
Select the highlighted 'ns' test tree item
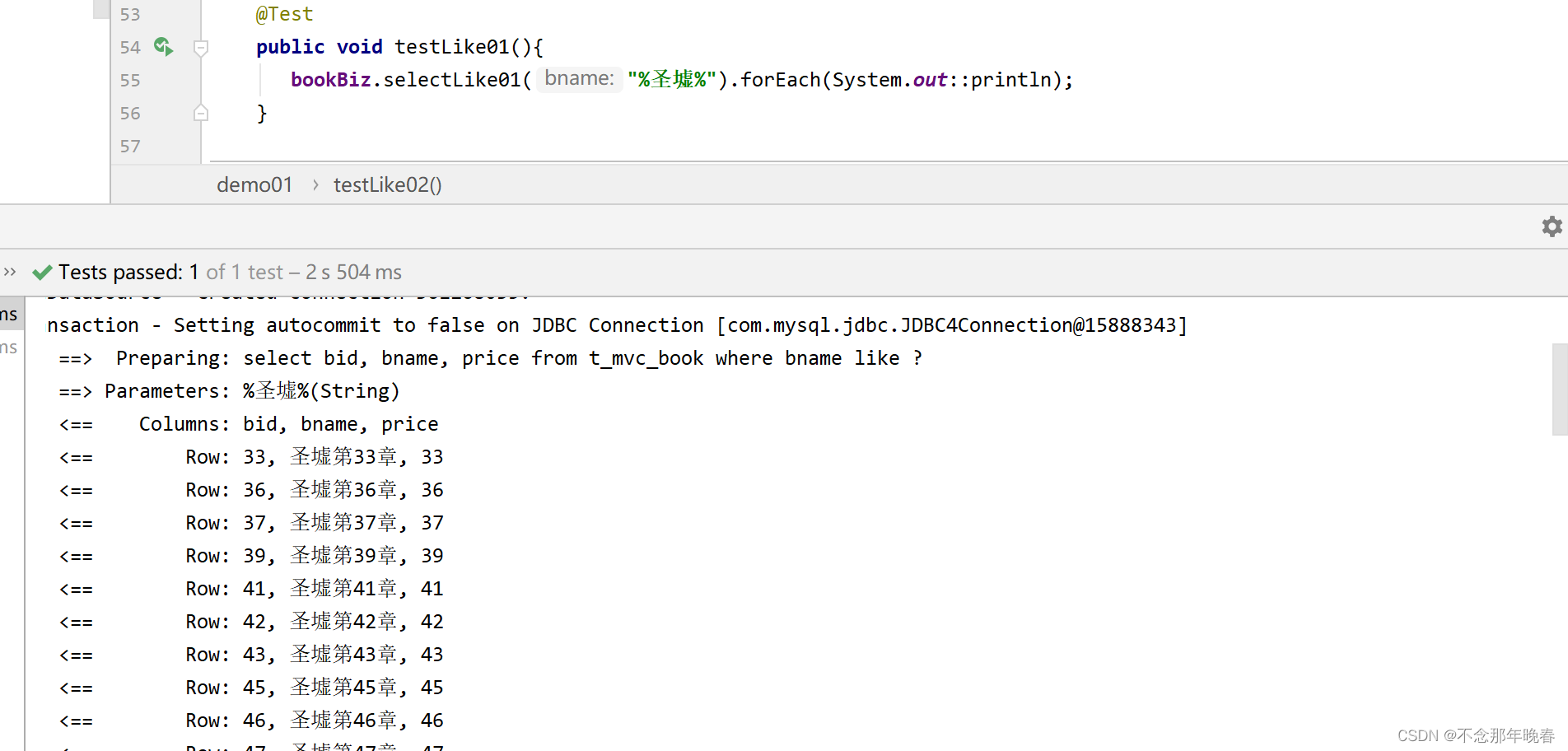(12, 314)
